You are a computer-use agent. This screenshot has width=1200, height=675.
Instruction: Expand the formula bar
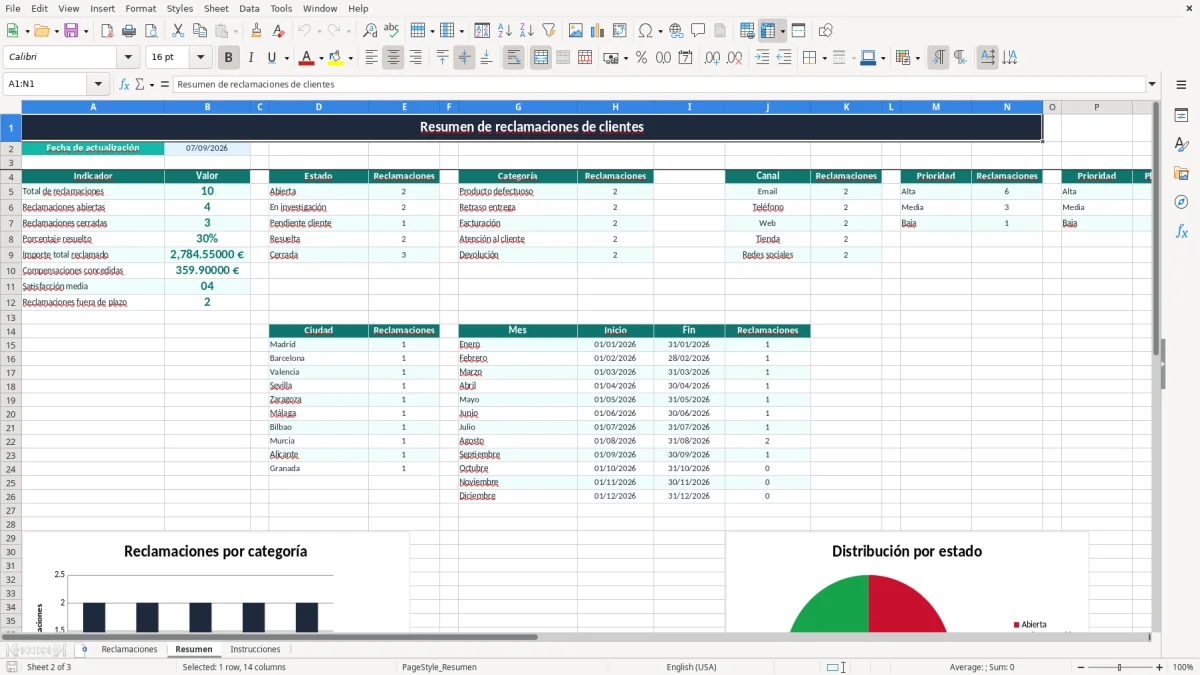tap(1152, 84)
